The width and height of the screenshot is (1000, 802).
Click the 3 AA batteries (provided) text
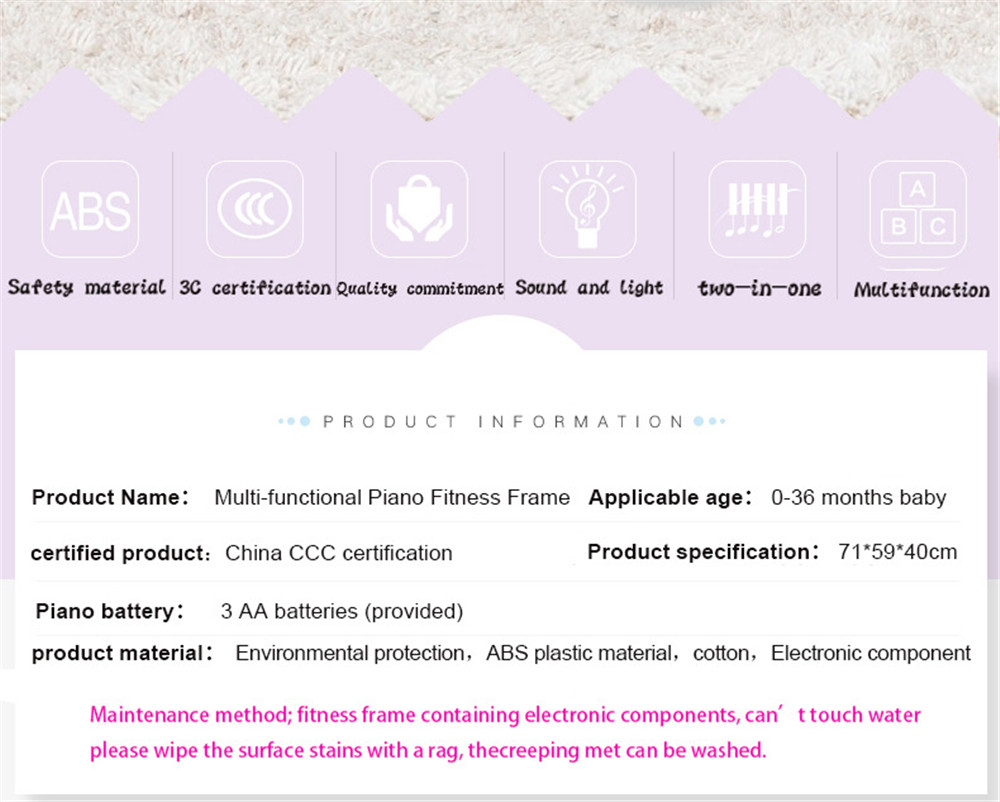point(342,611)
